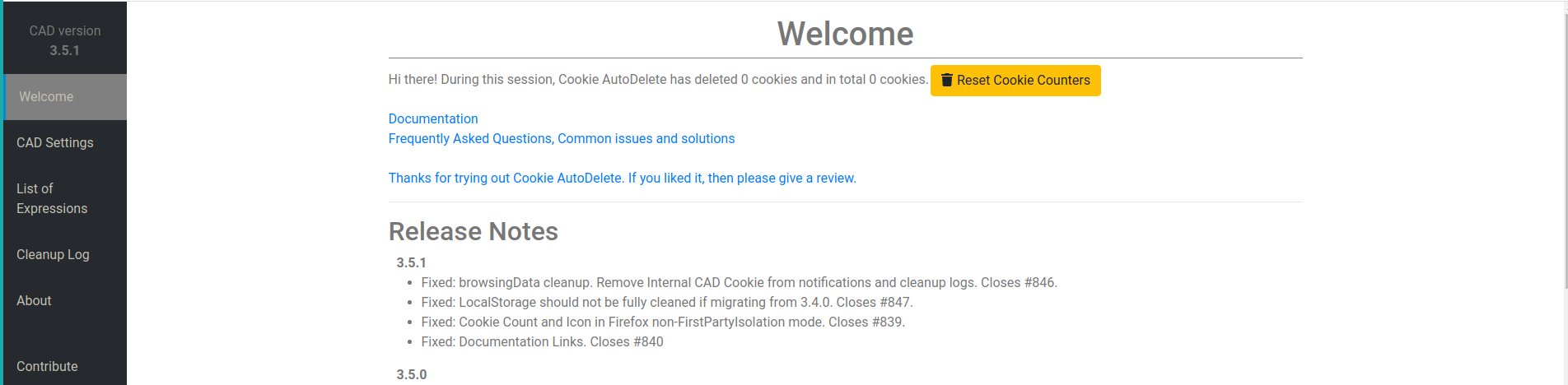The width and height of the screenshot is (1568, 385).
Task: Open CAD Settings from the sidebar
Action: click(55, 143)
